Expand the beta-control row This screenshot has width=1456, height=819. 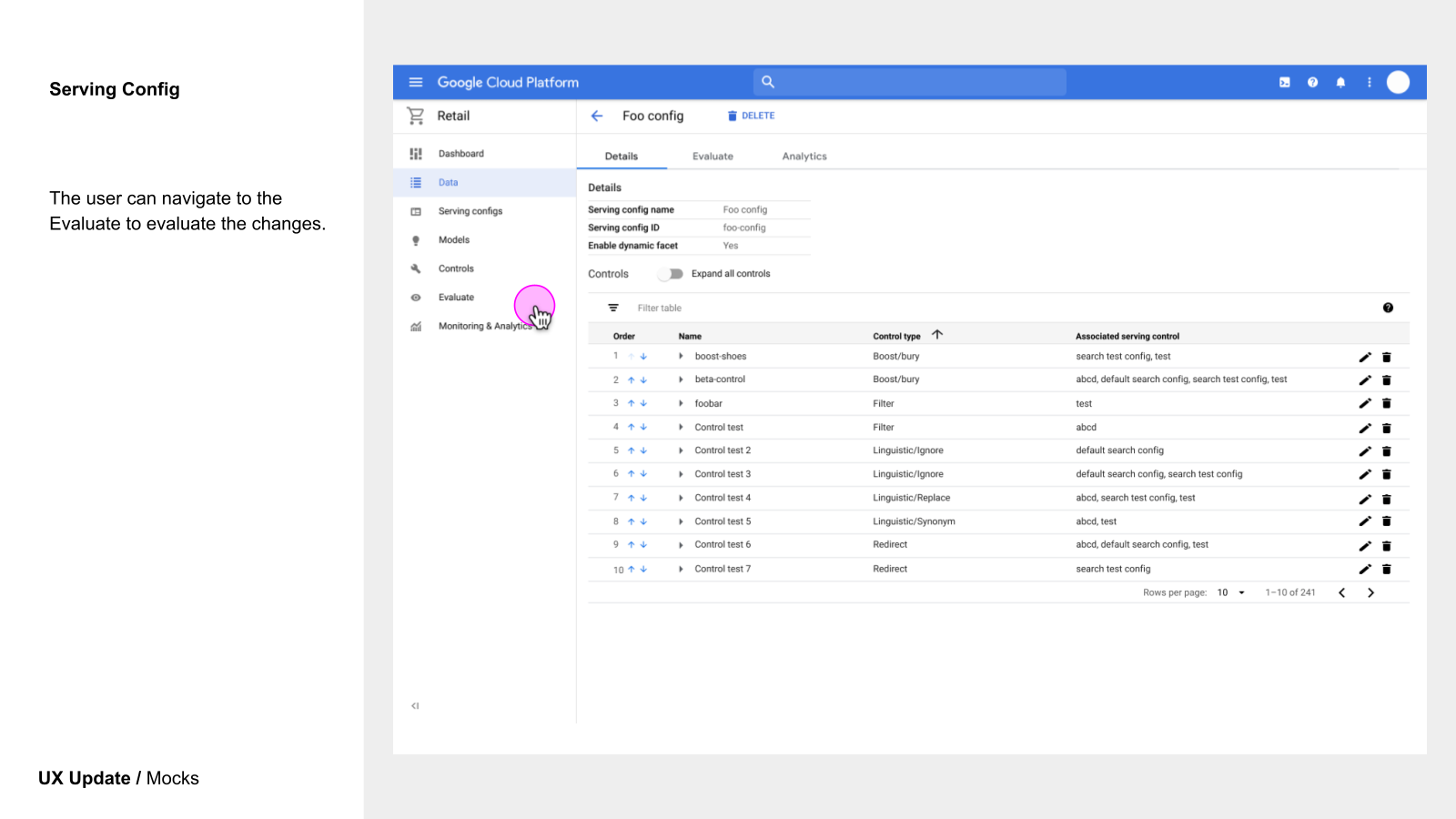(681, 379)
